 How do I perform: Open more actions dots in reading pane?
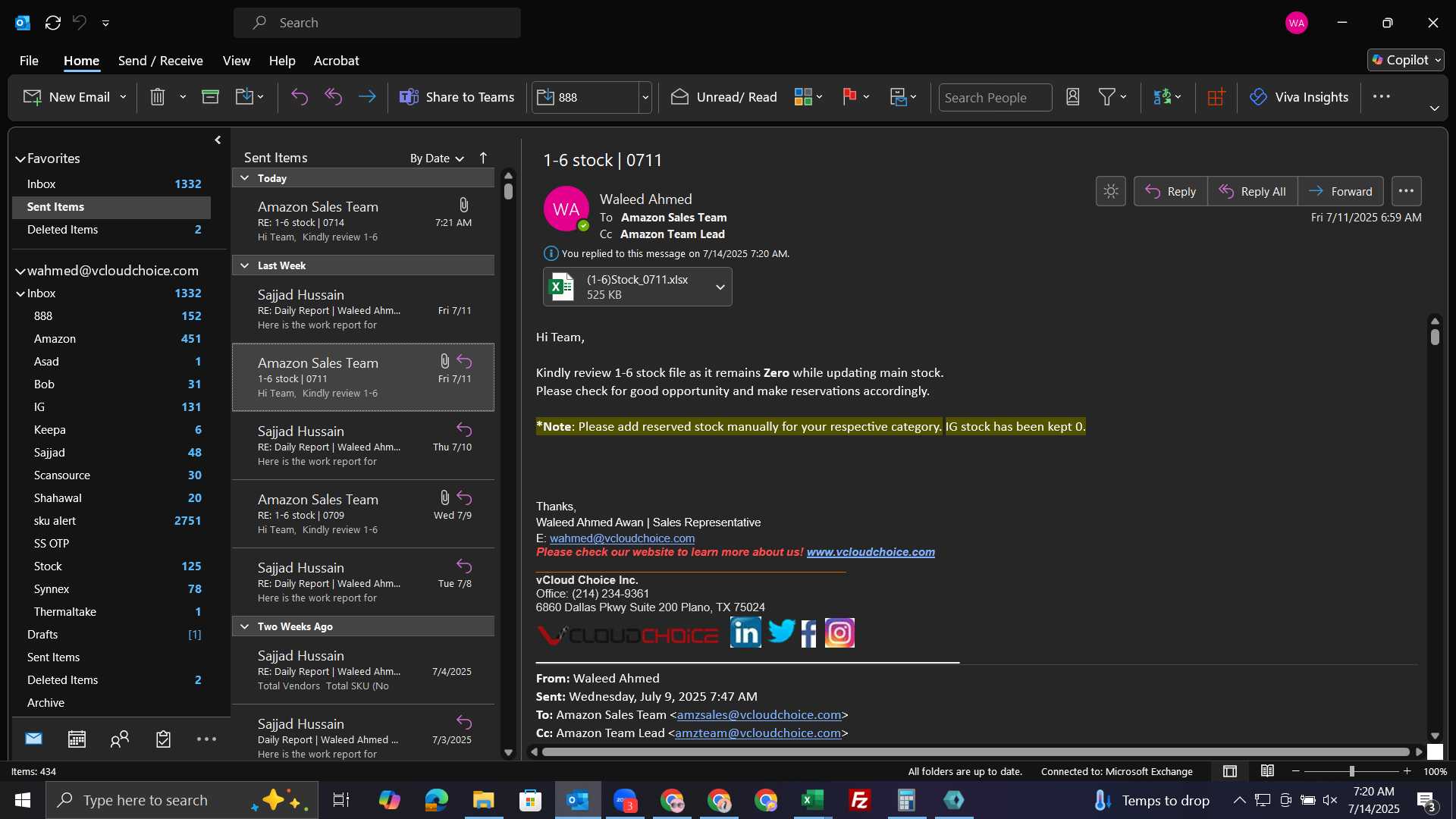click(x=1406, y=191)
